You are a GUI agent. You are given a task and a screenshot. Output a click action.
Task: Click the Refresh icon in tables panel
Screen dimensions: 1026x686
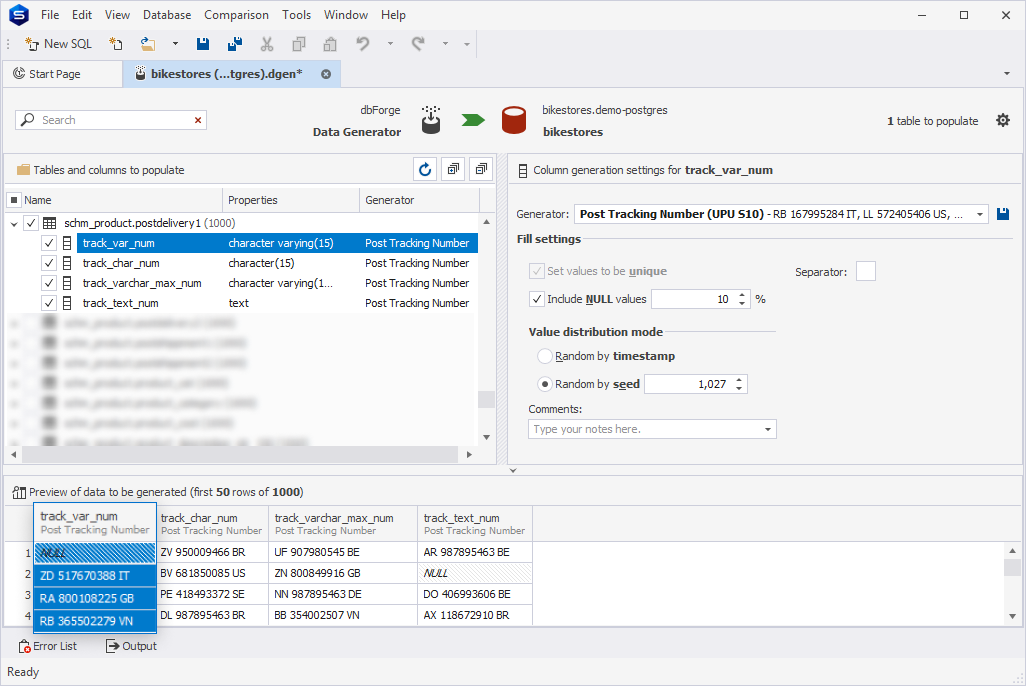pyautogui.click(x=425, y=170)
